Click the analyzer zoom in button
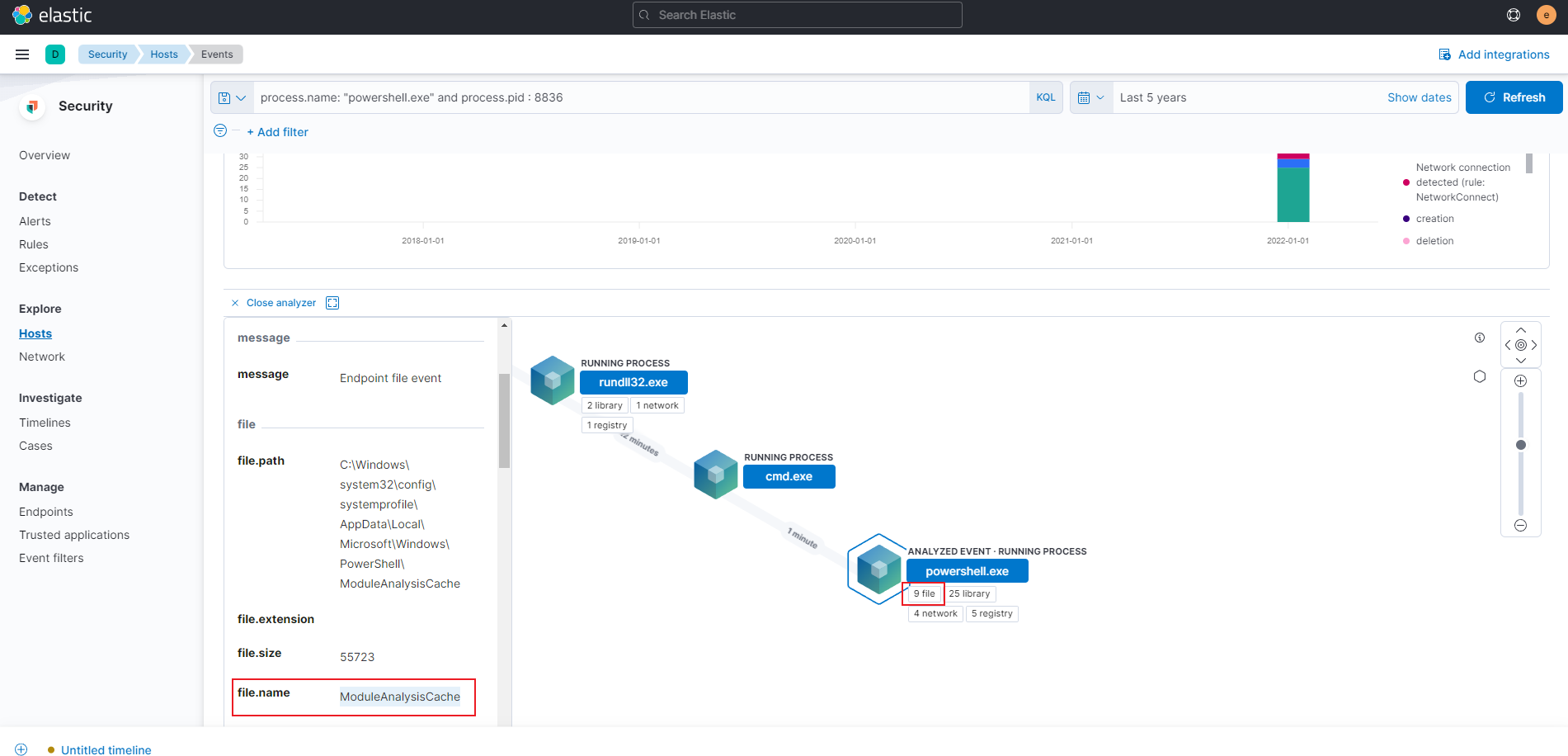This screenshot has height=756, width=1568. click(1520, 381)
